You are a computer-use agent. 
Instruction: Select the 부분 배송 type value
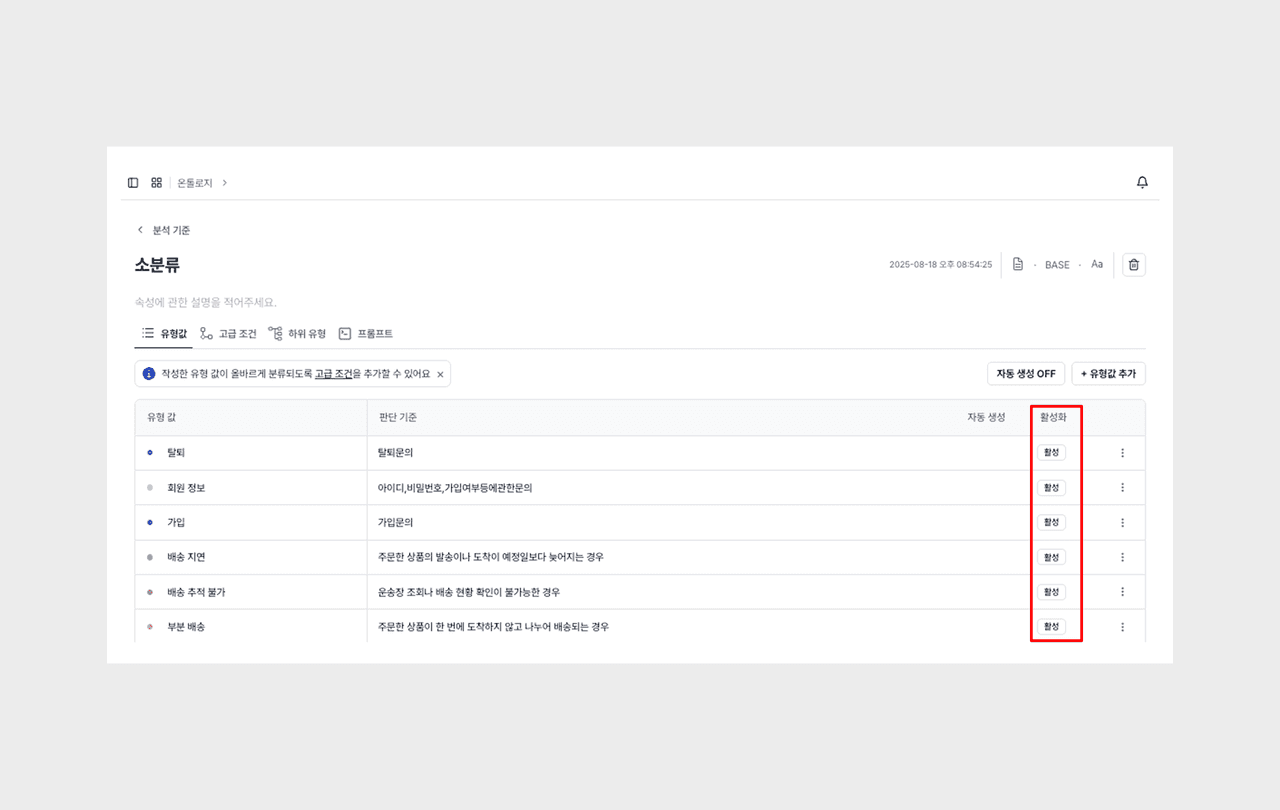pos(186,627)
